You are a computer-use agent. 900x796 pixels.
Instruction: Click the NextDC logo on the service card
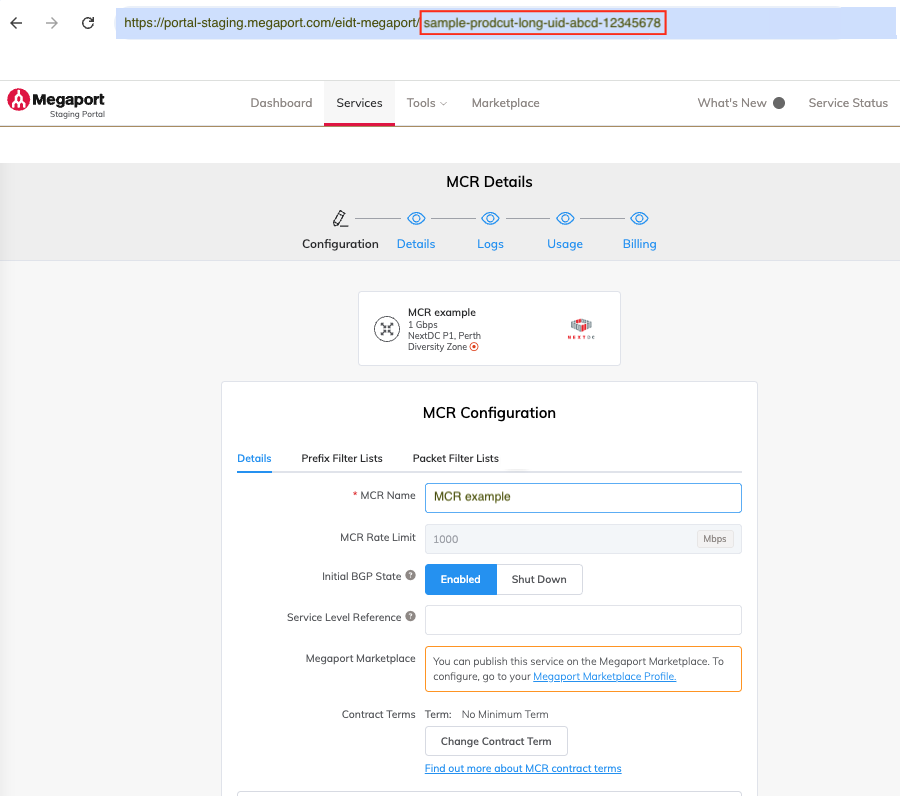[x=581, y=327]
